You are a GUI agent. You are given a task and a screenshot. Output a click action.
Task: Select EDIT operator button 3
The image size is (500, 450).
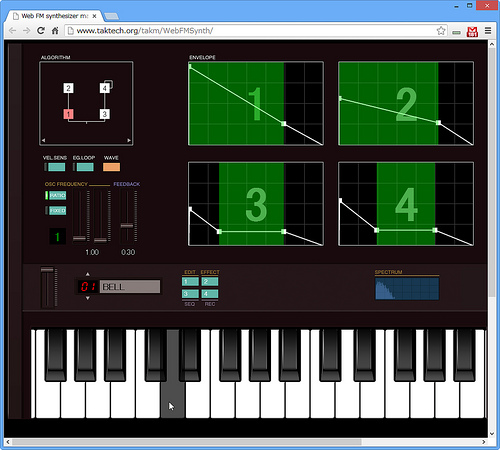pyautogui.click(x=190, y=294)
